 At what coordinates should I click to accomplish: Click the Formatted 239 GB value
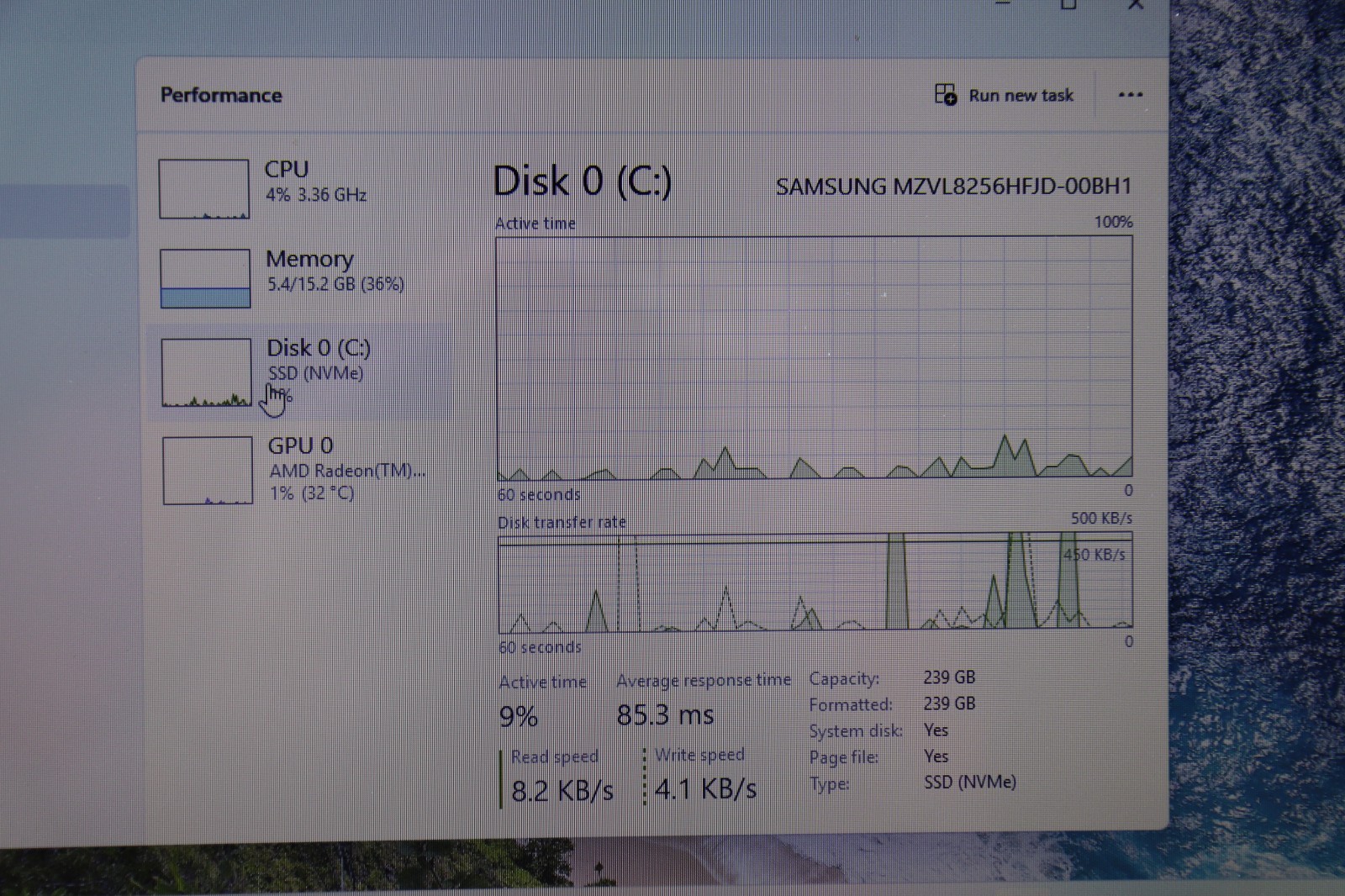coord(949,704)
